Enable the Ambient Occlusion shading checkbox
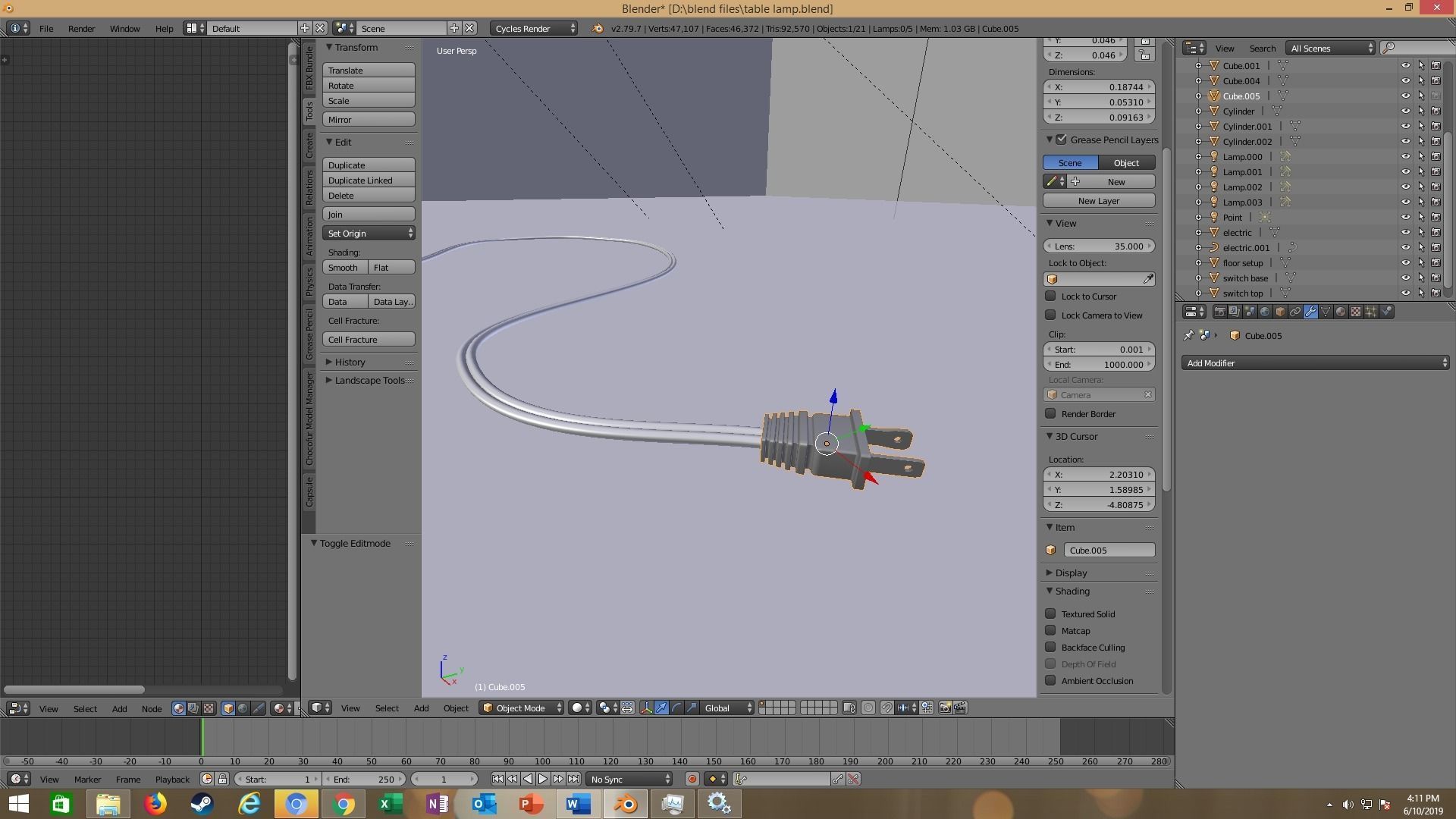The height and width of the screenshot is (819, 1456). point(1050,680)
